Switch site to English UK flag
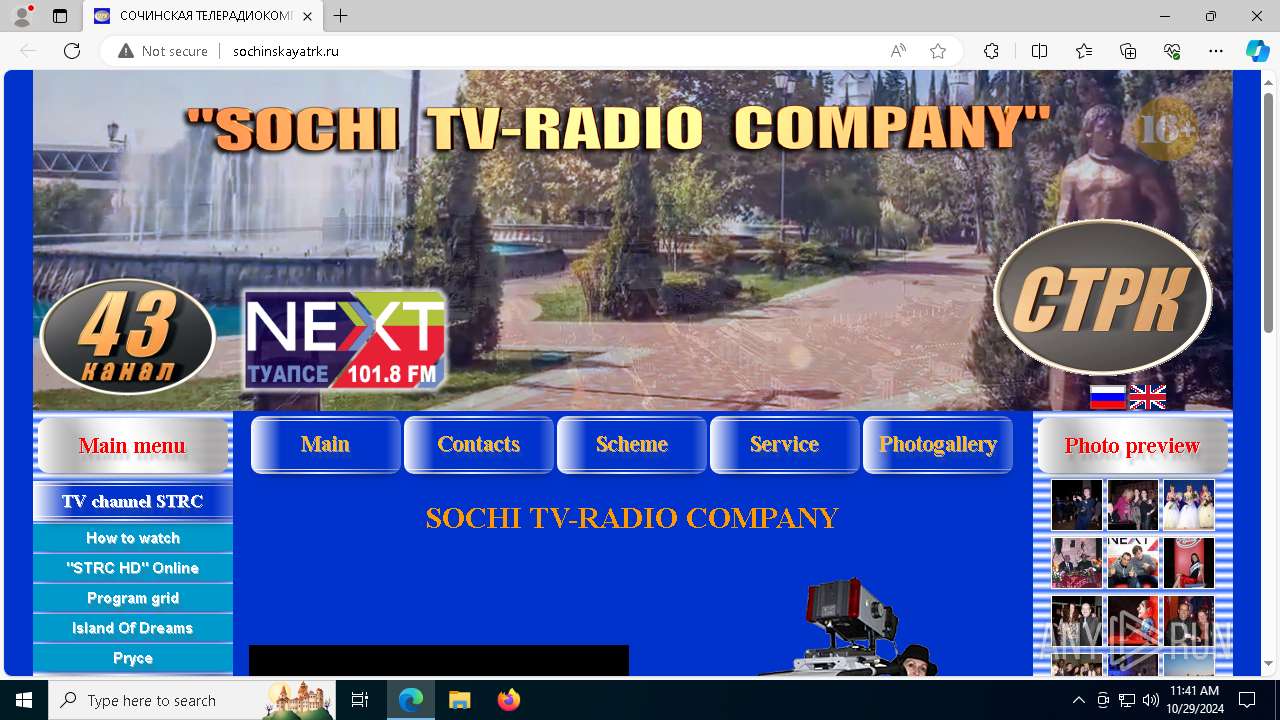 (1147, 397)
